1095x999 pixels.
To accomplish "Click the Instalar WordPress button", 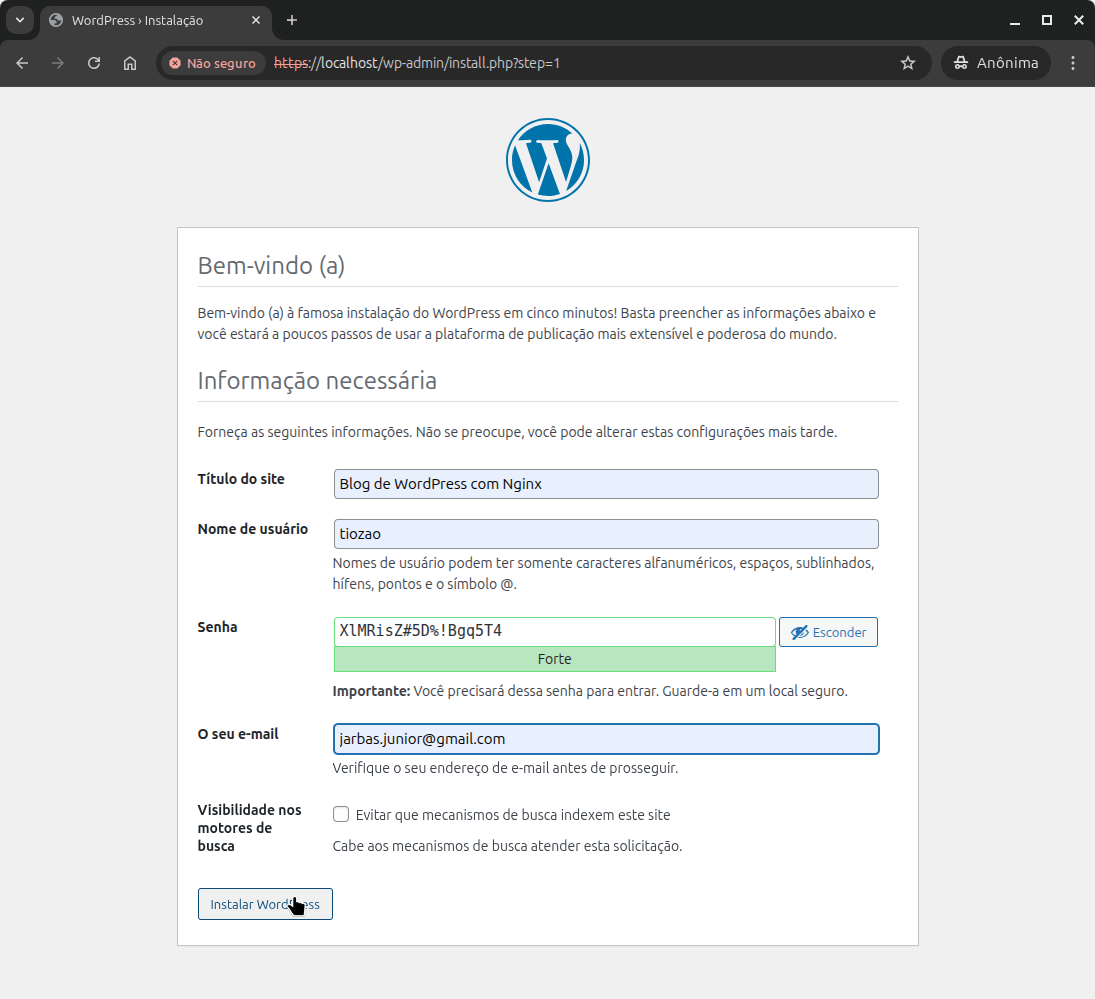I will pos(265,904).
